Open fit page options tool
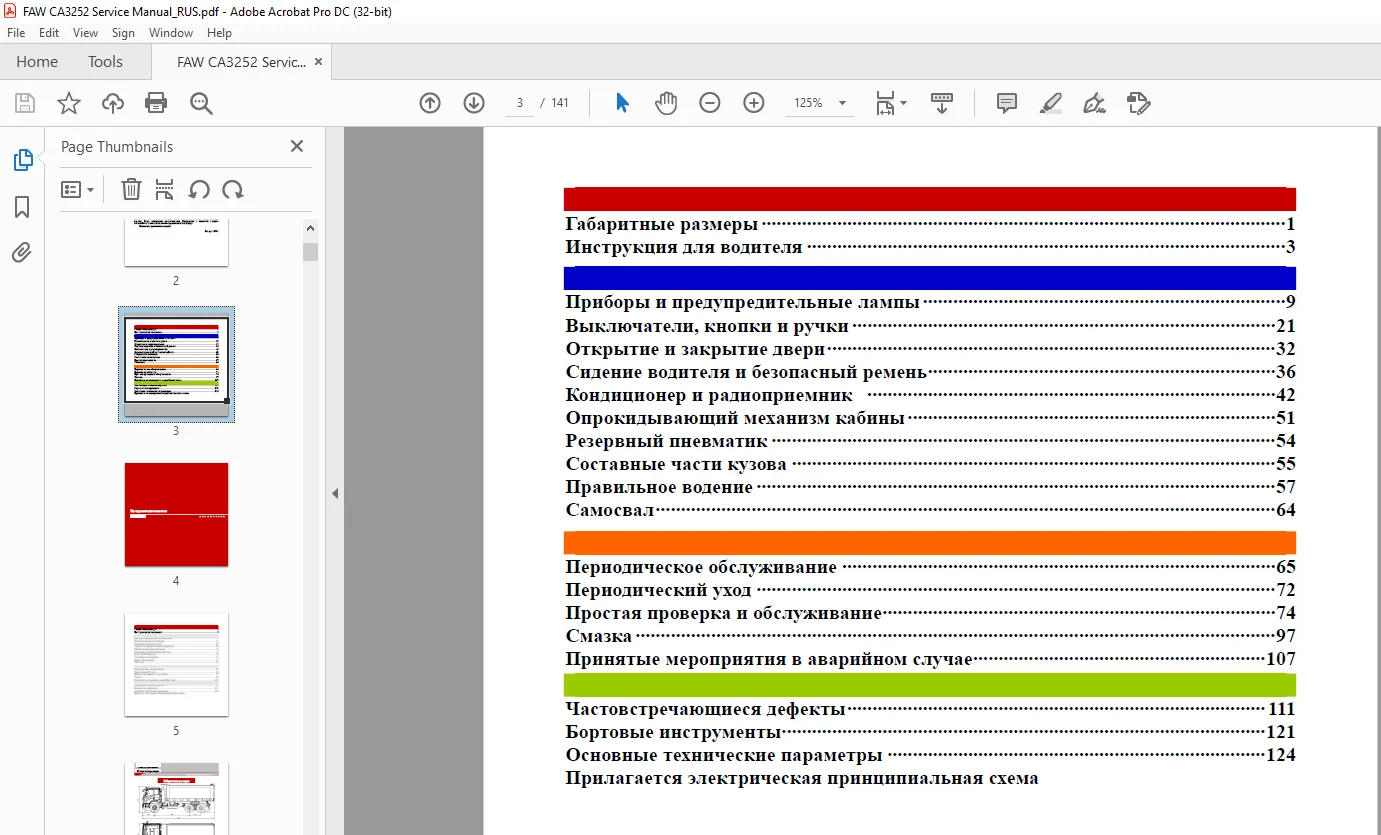The width and height of the screenshot is (1381, 835). tap(890, 103)
